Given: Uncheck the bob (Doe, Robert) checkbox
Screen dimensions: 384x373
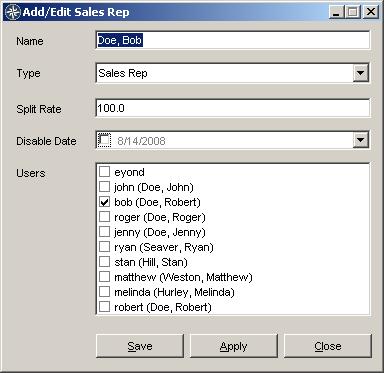Looking at the screenshot, I should (x=104, y=202).
